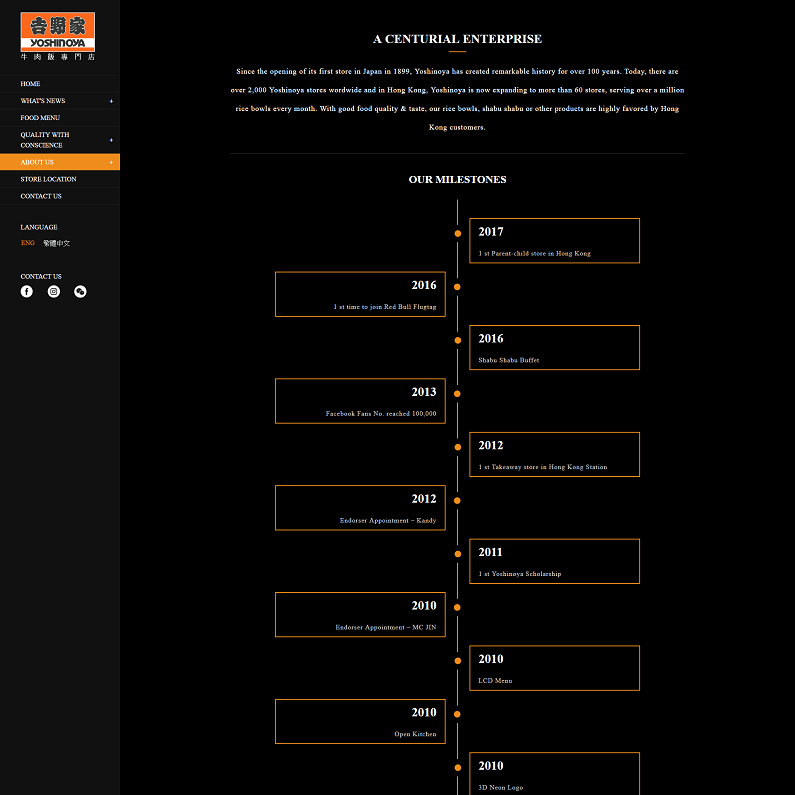Click the 2010 Endorser MC JIN milestone

point(360,615)
